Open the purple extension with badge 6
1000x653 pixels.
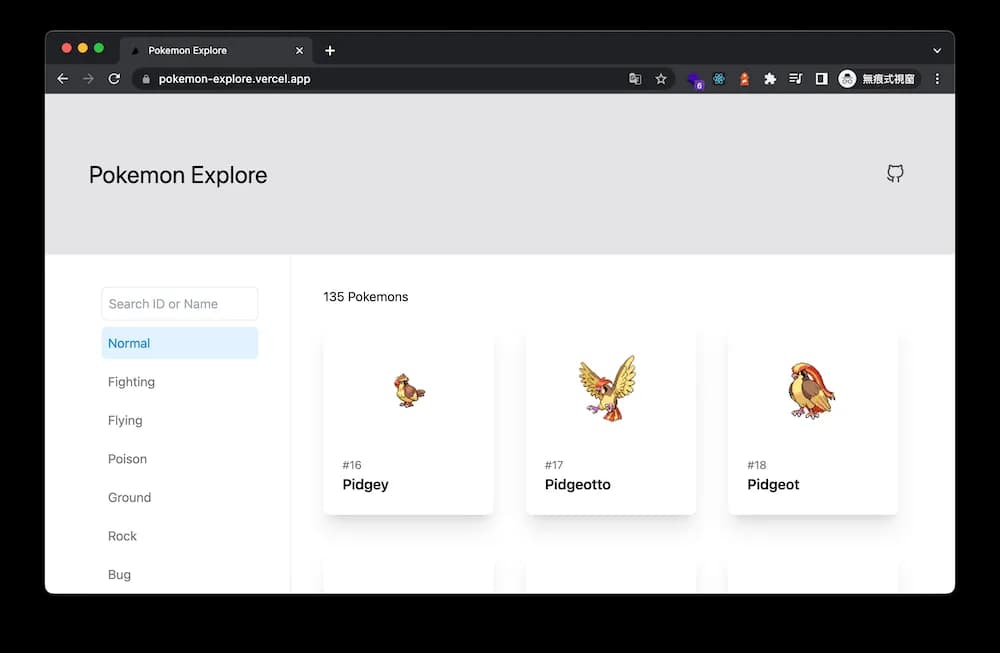click(x=695, y=80)
